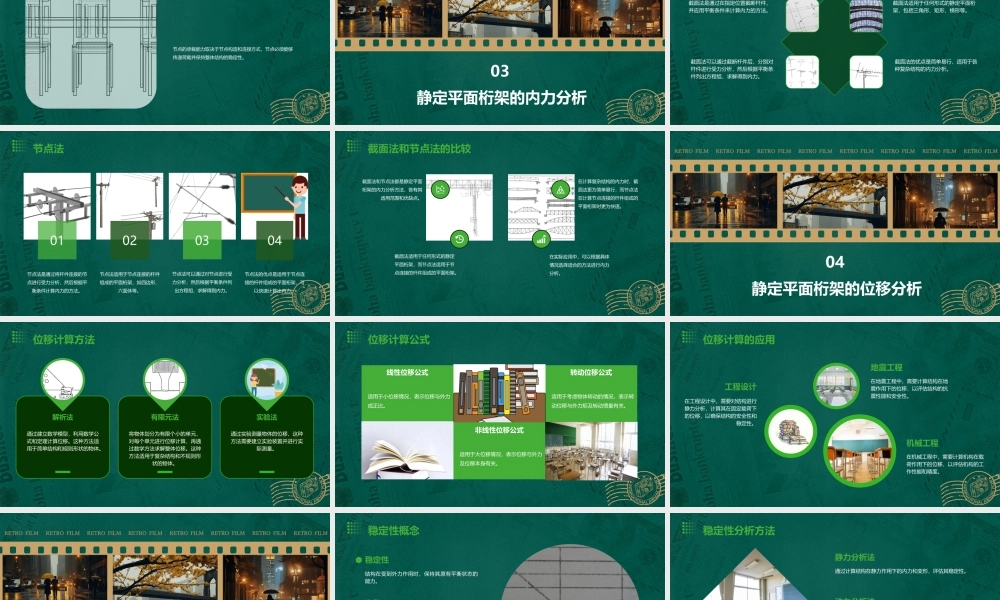Click the green triangle icon on the bridge diagrams image
The image size is (1000, 600).
coord(561,189)
